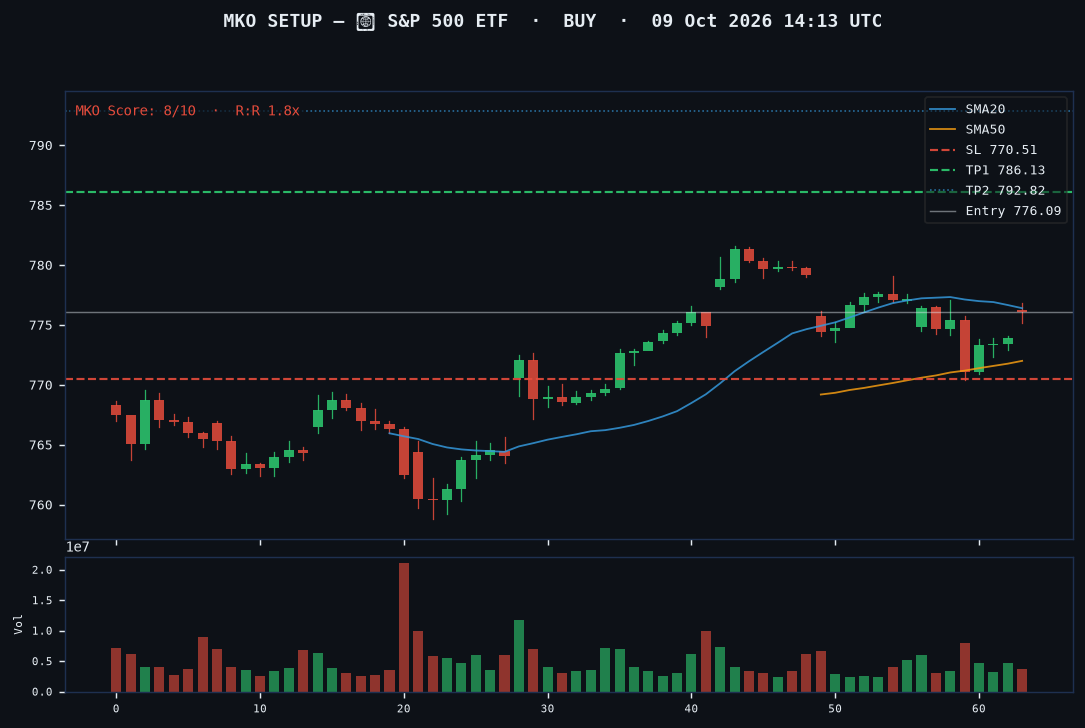The width and height of the screenshot is (1085, 728).
Task: Click the 1.5 volume axis label
Action: click(x=42, y=601)
